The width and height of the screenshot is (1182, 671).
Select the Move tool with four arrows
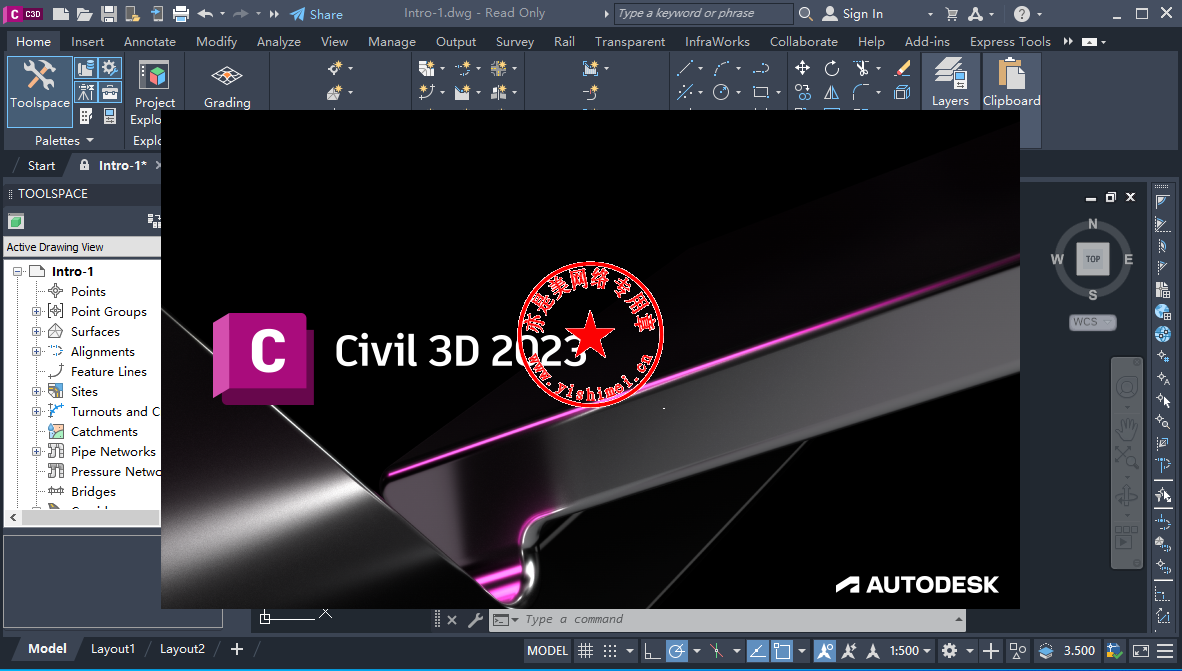click(803, 69)
